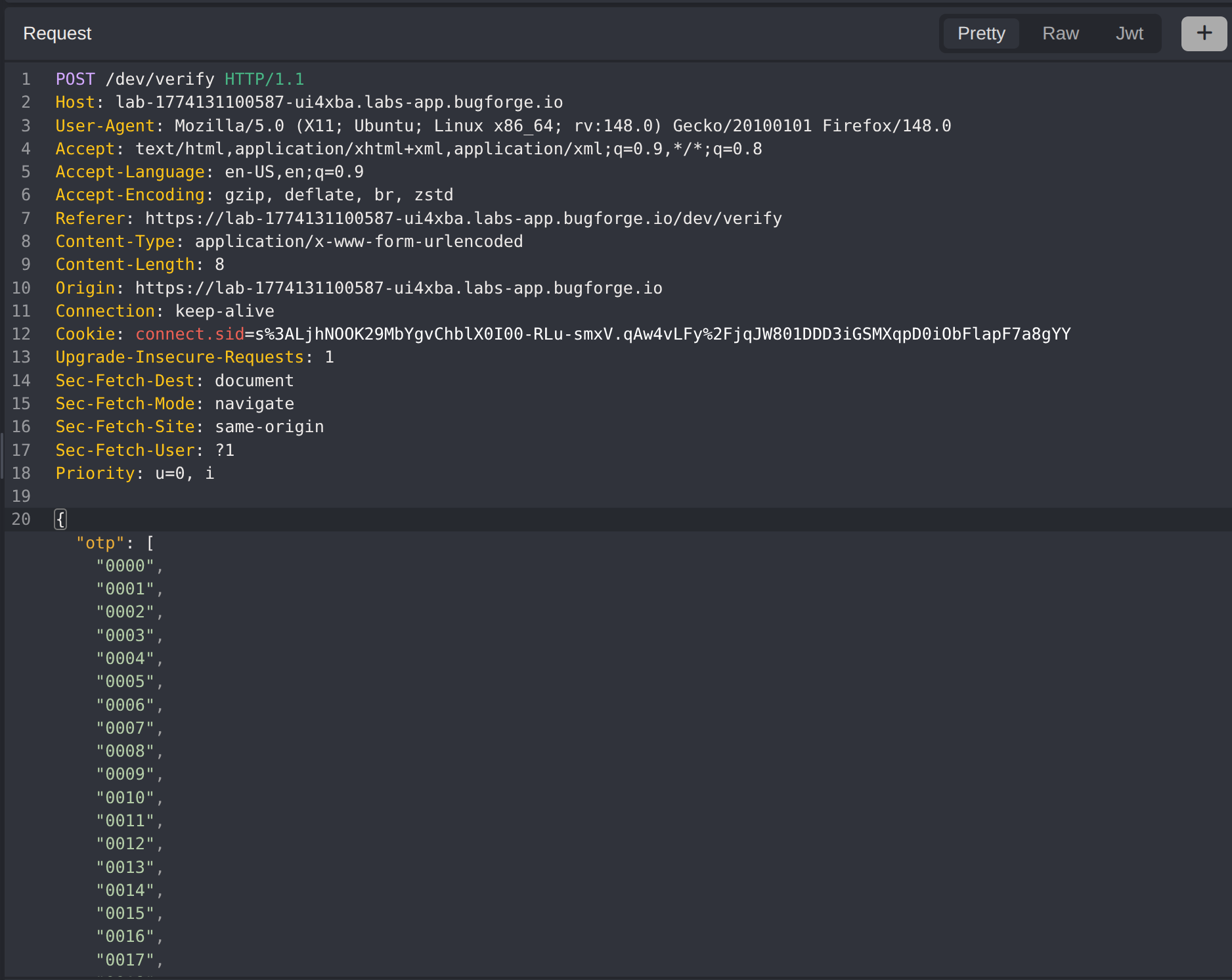Image resolution: width=1232 pixels, height=980 pixels.
Task: Click the plus icon to add a tab
Action: click(x=1204, y=33)
